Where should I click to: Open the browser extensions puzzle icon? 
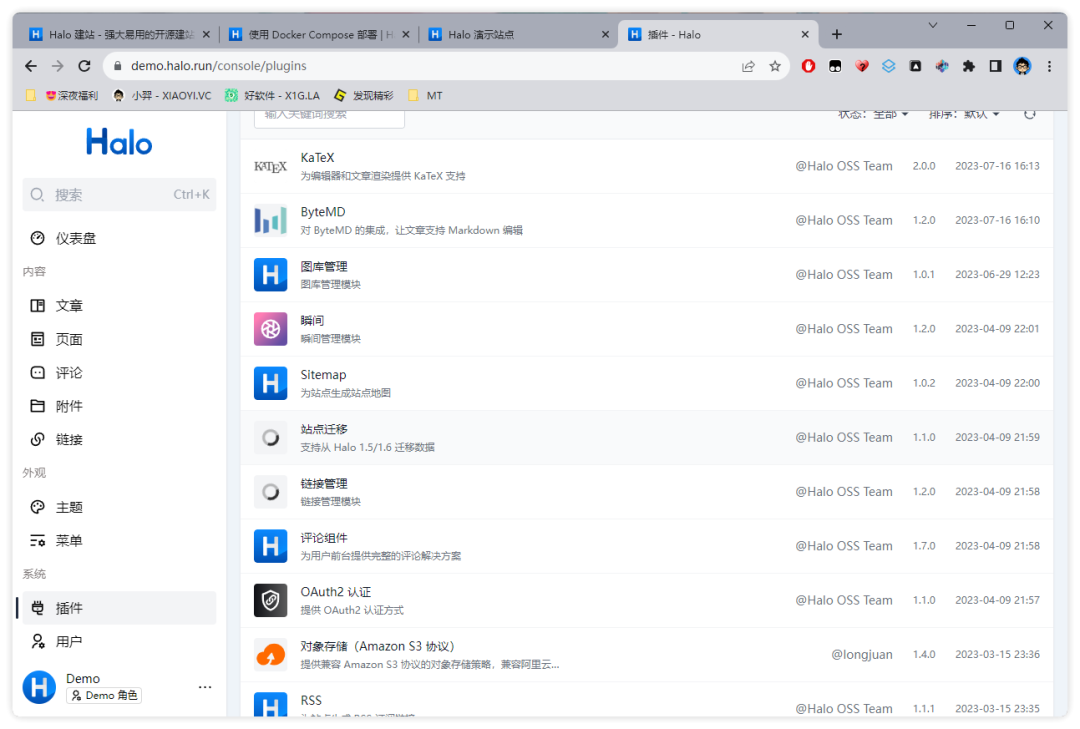tap(968, 66)
